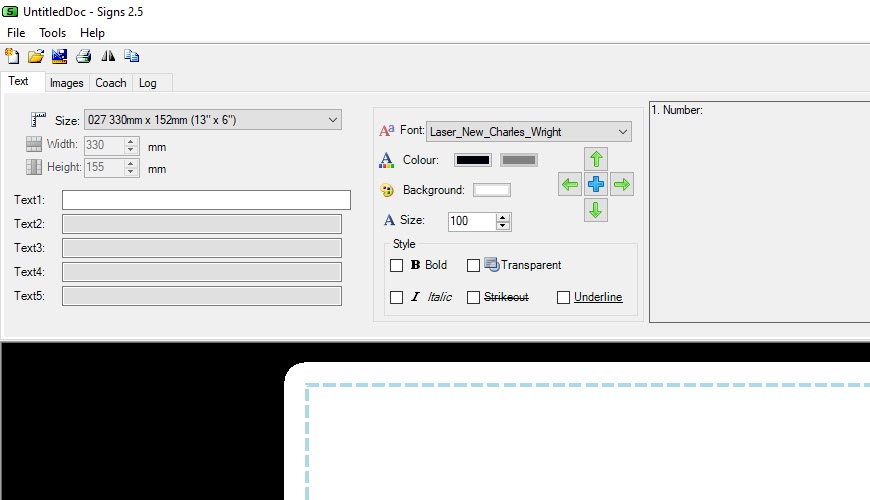Open a file via the folder icon
The width and height of the screenshot is (870, 500).
click(36, 56)
